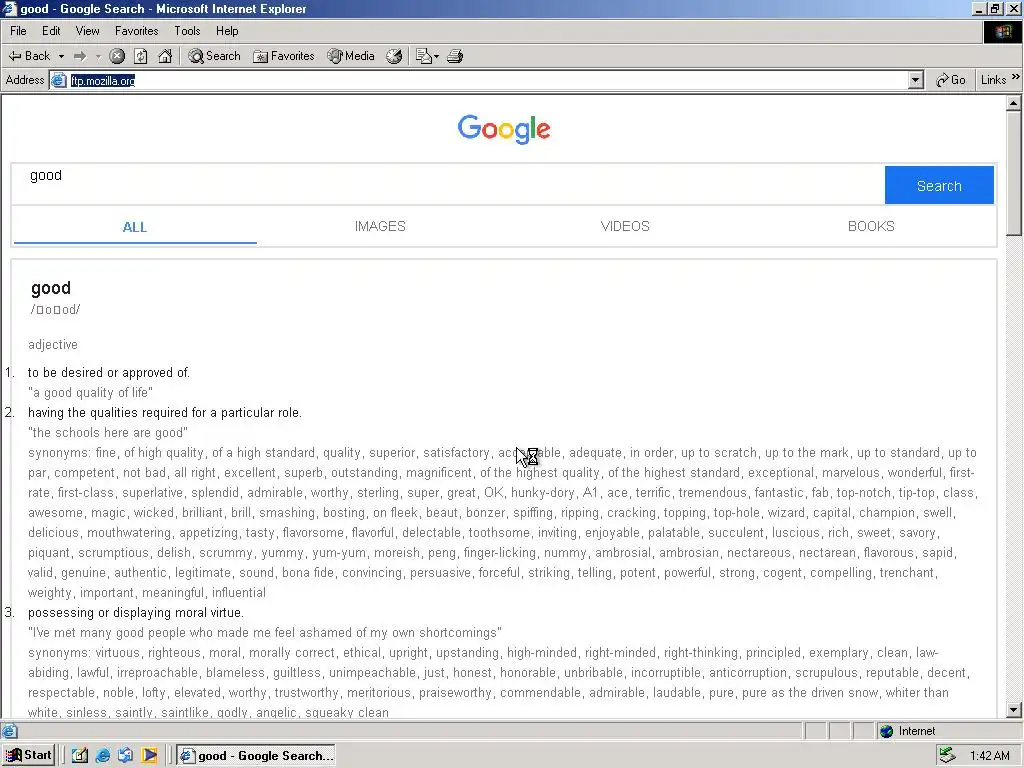This screenshot has height=768, width=1024.
Task: Click the Google logo
Action: tap(504, 129)
